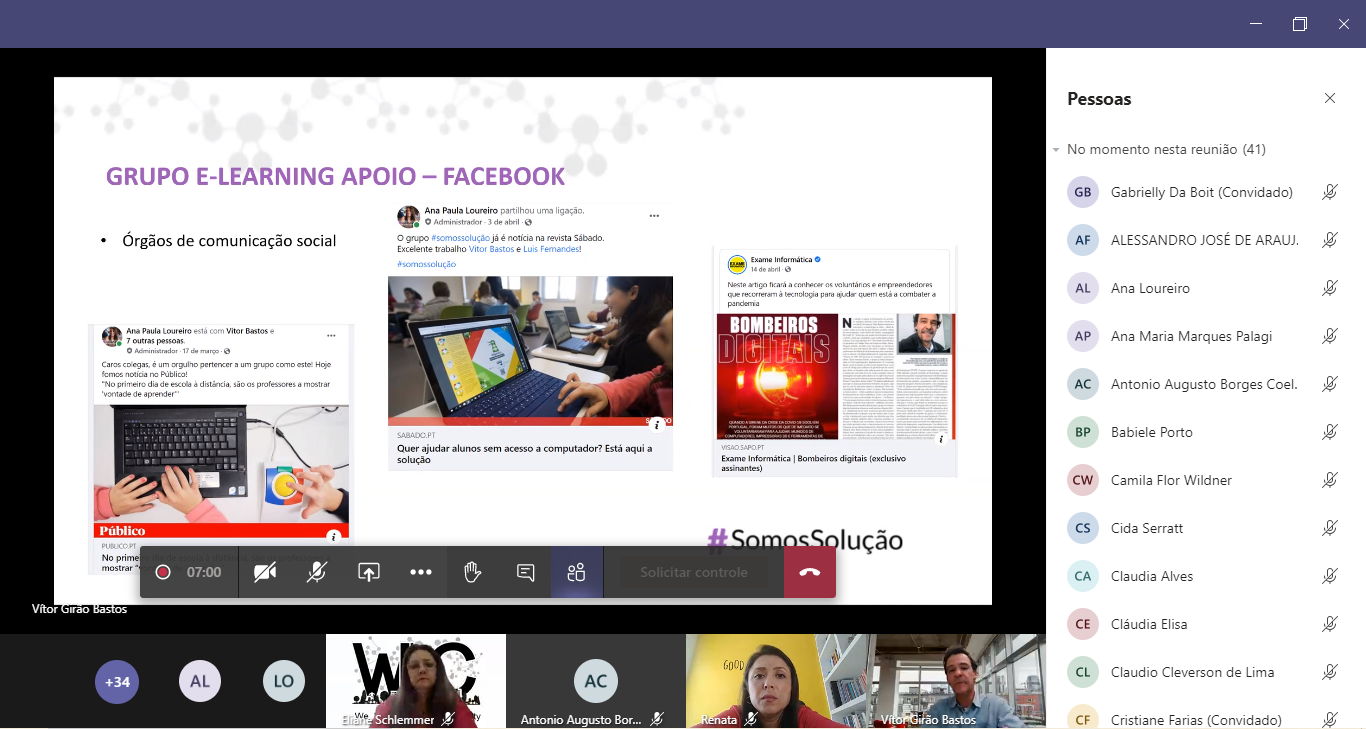Select AF avatar of ALESSANDRO JOSÉ

pyautogui.click(x=1083, y=240)
